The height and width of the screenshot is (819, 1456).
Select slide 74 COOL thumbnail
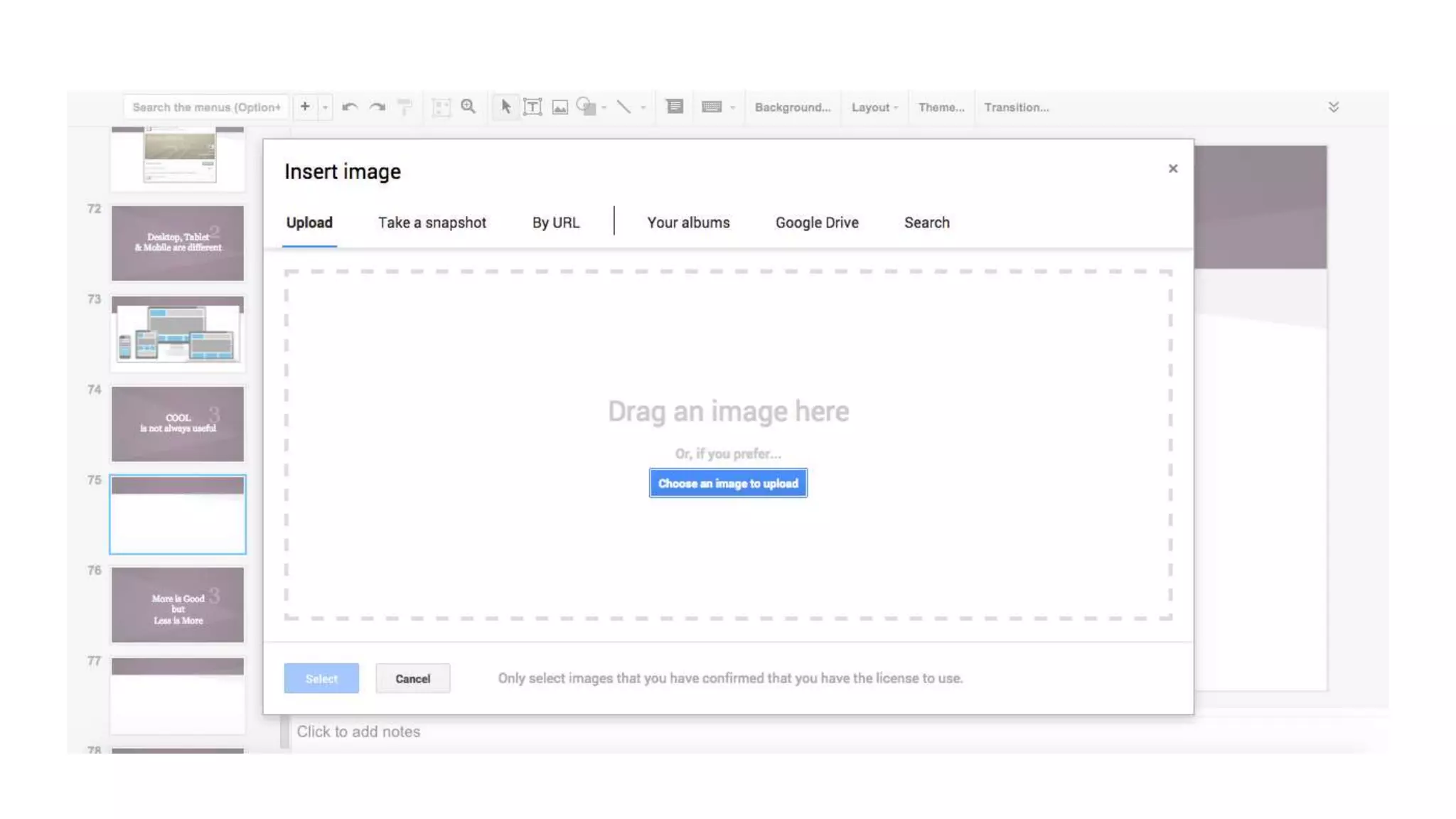178,424
